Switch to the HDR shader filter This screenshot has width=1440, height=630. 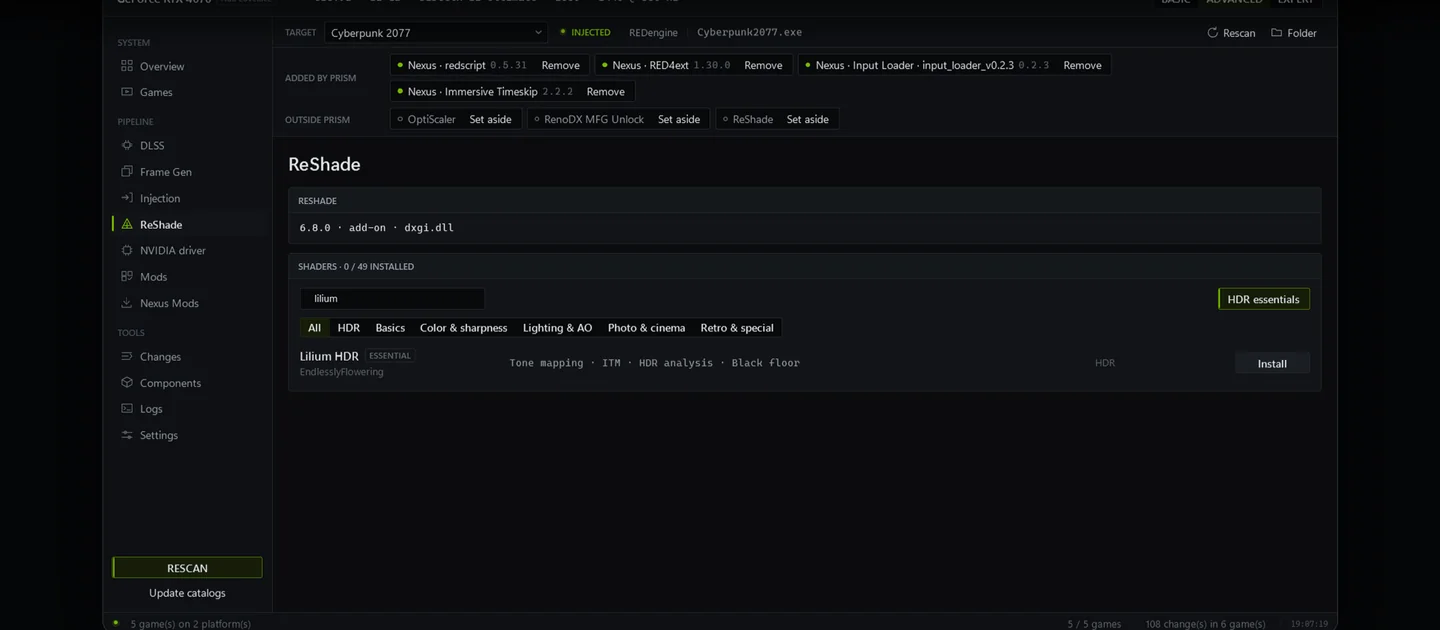coord(349,328)
